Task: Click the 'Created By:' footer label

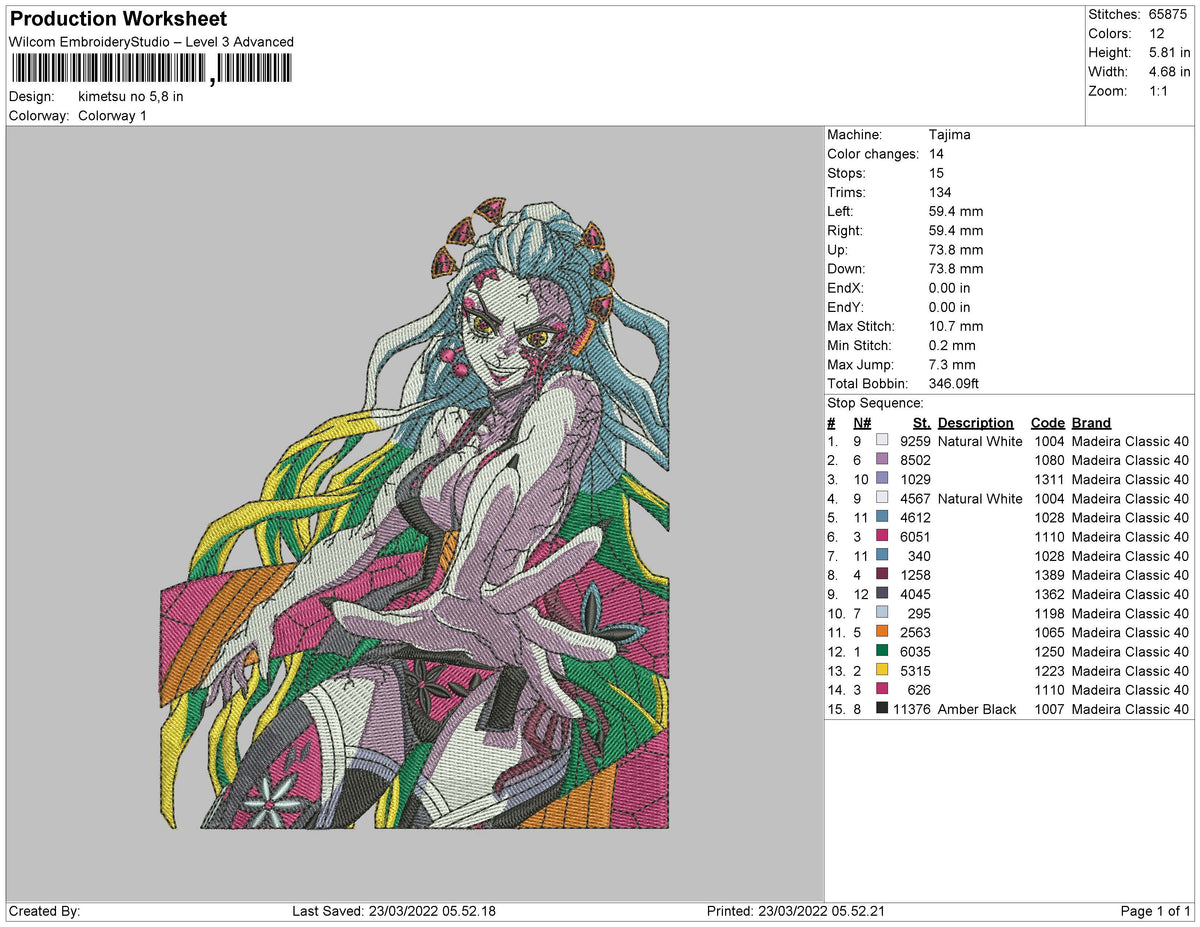Action: coord(44,911)
